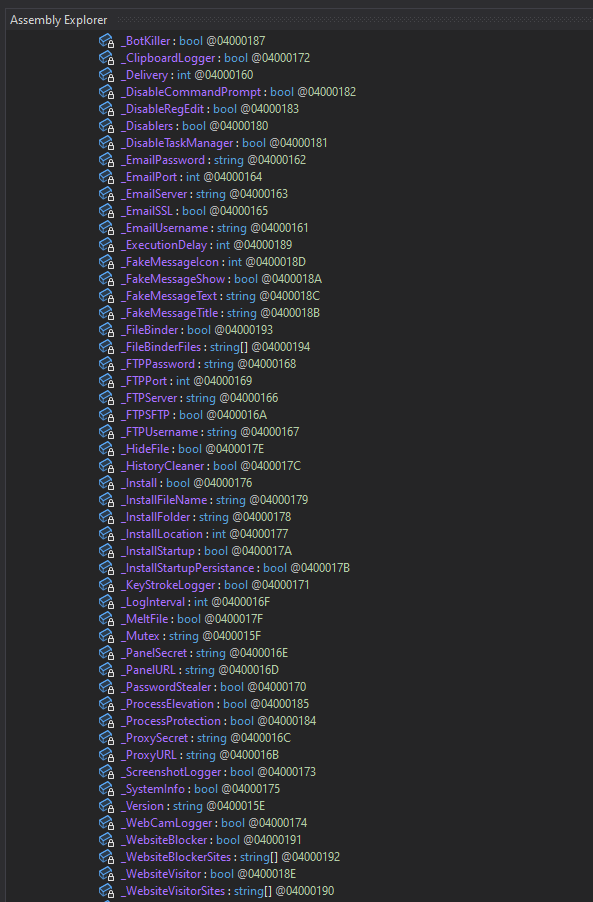Select the _InstallFileName field name
593x902 pixels.
(x=164, y=500)
